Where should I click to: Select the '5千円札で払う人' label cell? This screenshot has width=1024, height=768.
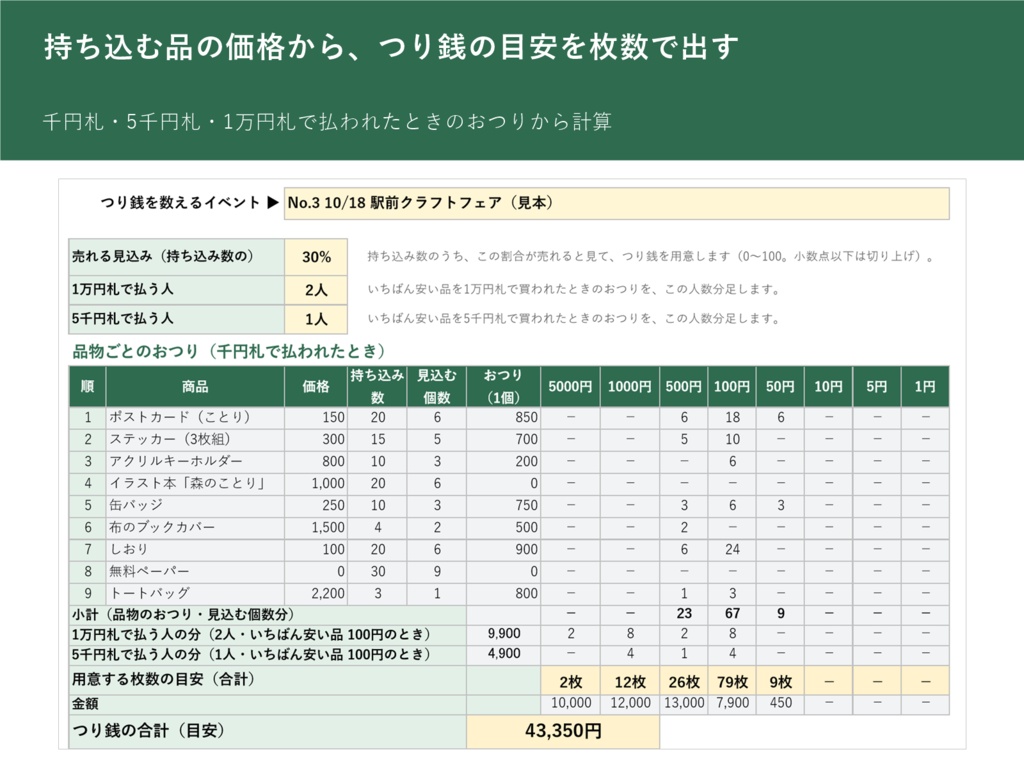(176, 319)
